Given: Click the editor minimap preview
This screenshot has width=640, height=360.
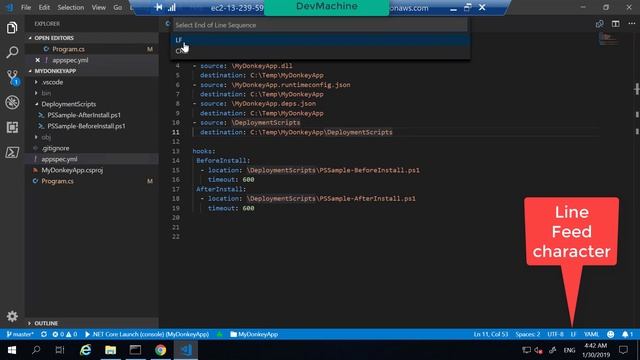Looking at the screenshot, I should pos(608,39).
